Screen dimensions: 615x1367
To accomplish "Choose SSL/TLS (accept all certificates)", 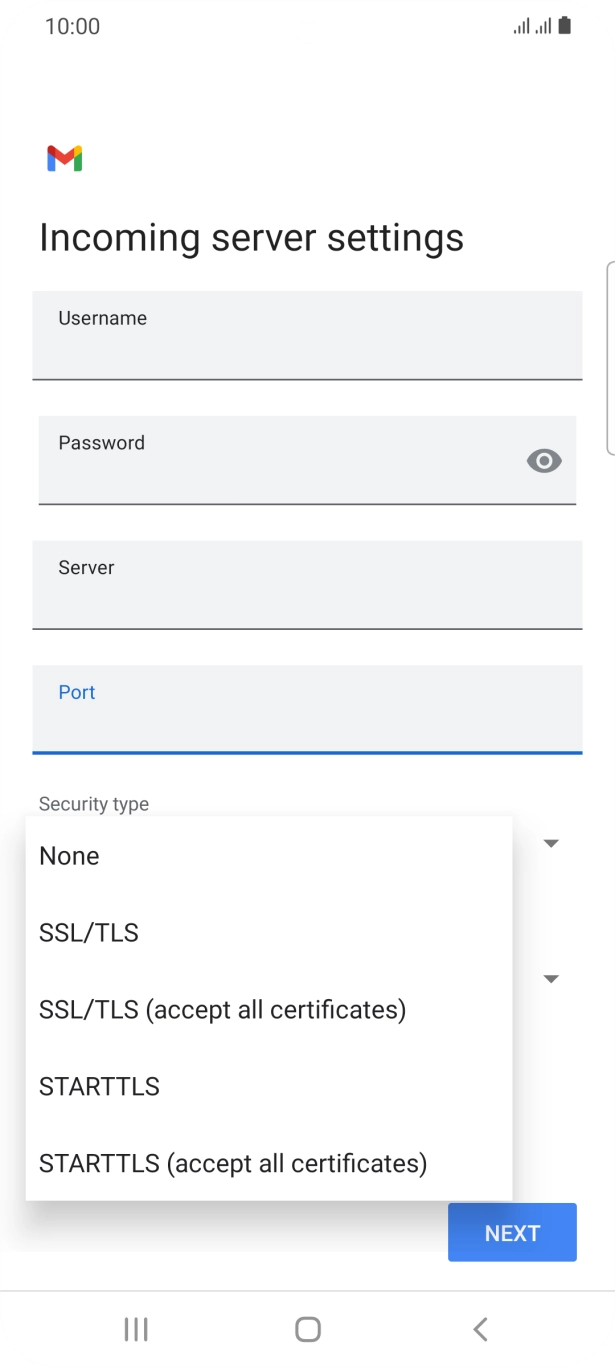I will click(222, 1010).
